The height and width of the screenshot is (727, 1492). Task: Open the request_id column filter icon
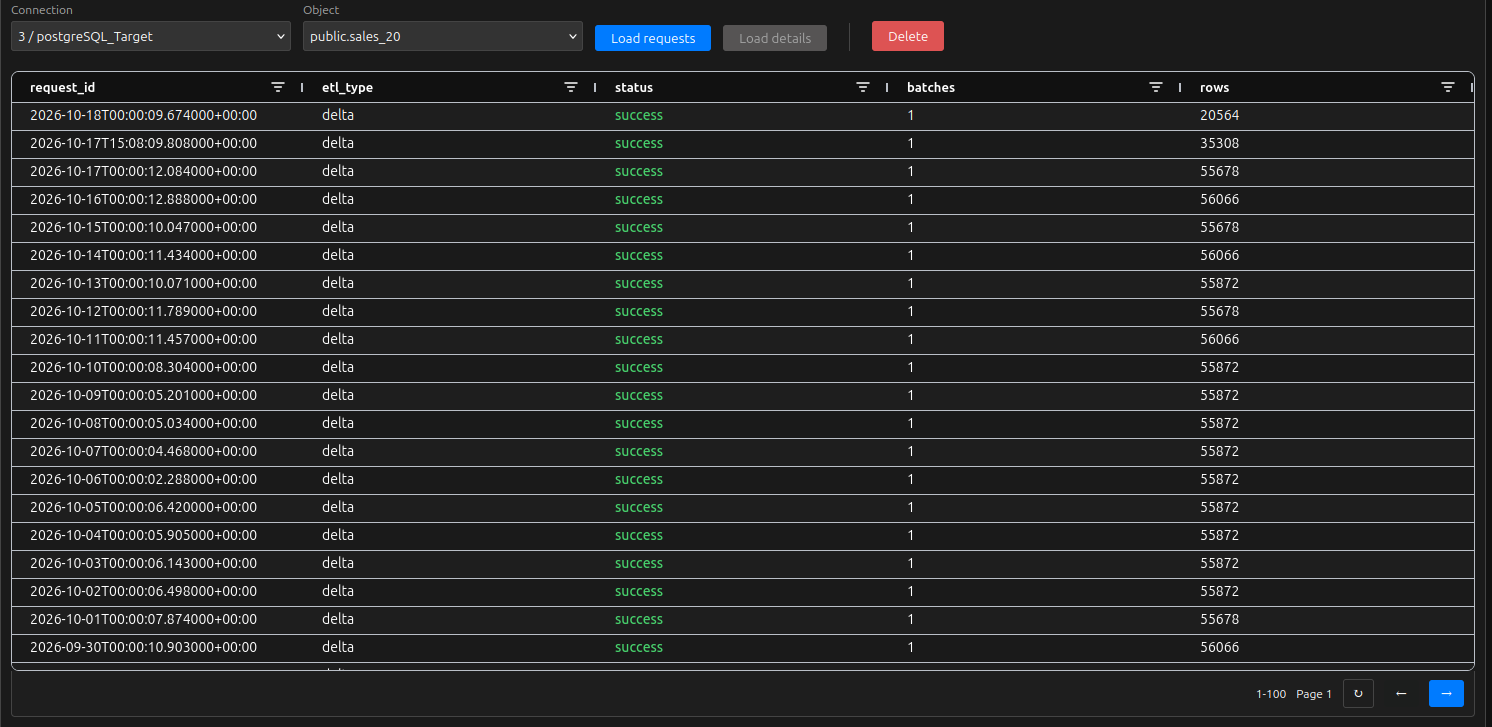click(x=278, y=87)
